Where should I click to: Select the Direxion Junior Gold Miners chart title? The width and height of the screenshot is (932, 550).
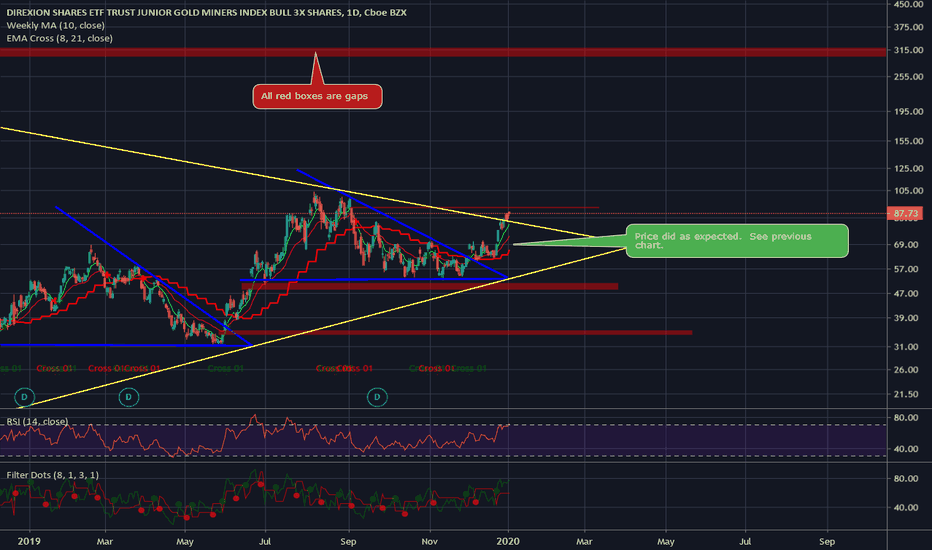click(206, 12)
